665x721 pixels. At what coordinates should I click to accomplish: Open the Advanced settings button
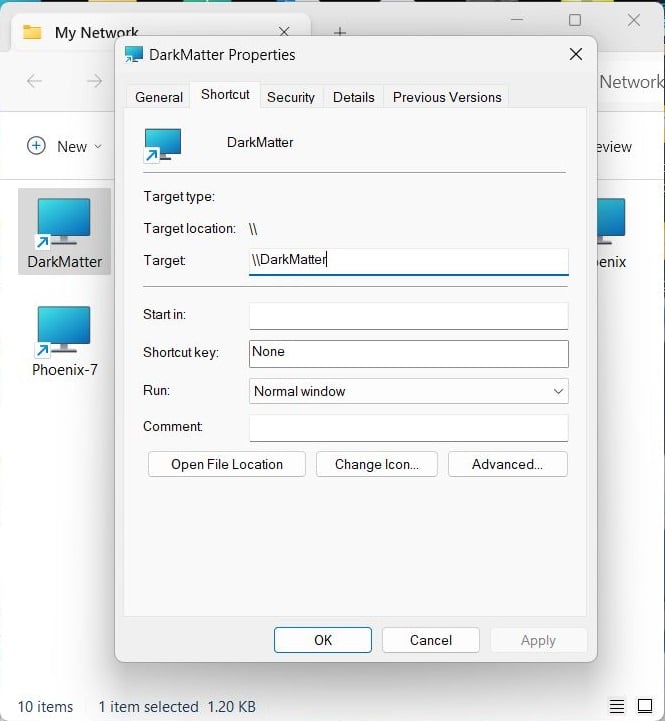pyautogui.click(x=507, y=464)
